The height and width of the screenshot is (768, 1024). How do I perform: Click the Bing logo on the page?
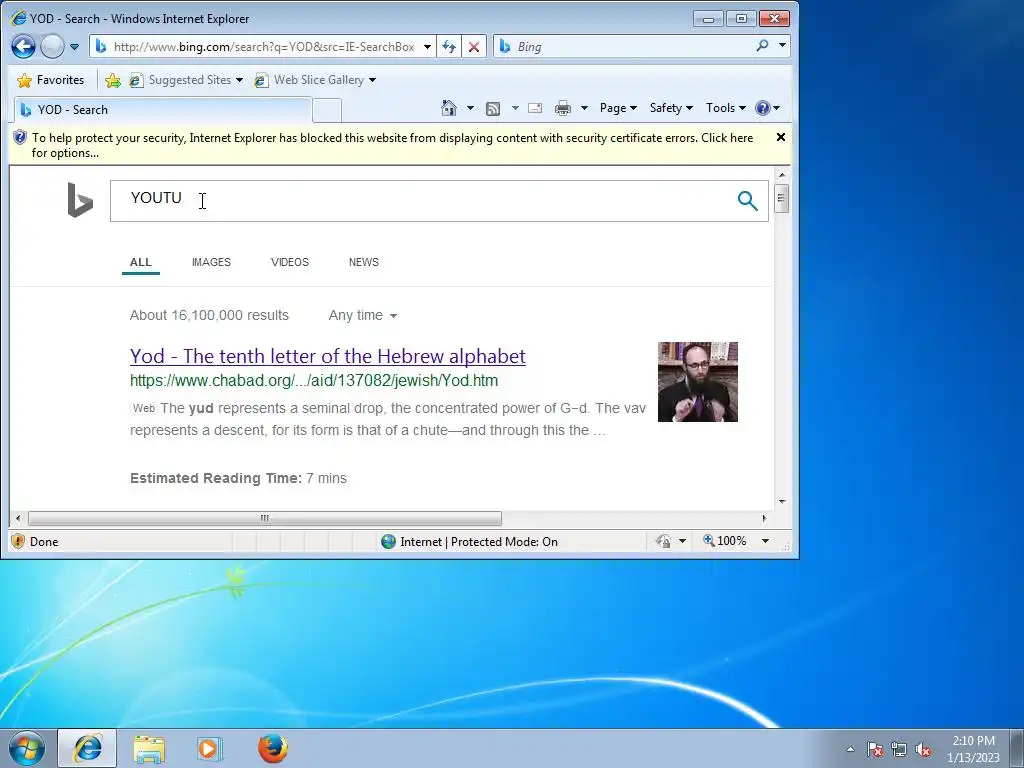point(80,200)
